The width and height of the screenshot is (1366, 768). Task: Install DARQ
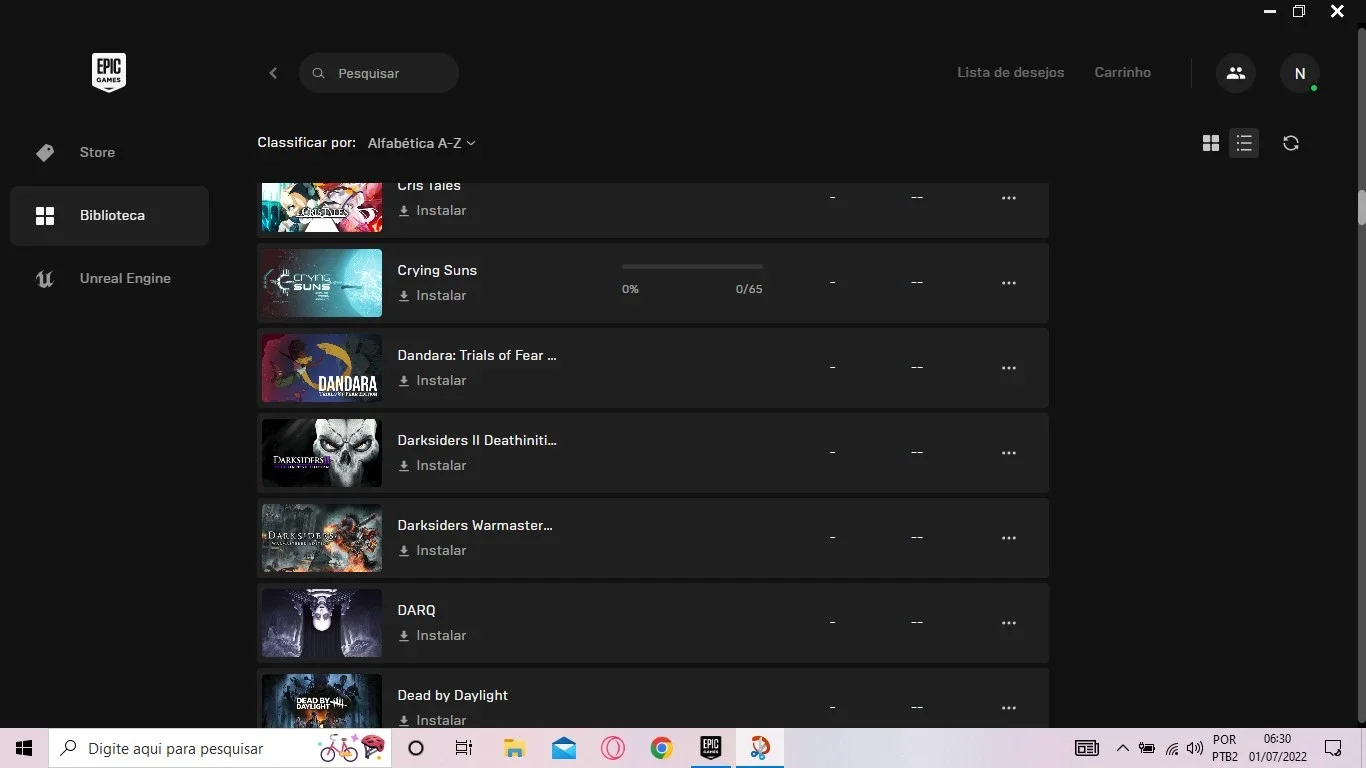click(x=432, y=636)
